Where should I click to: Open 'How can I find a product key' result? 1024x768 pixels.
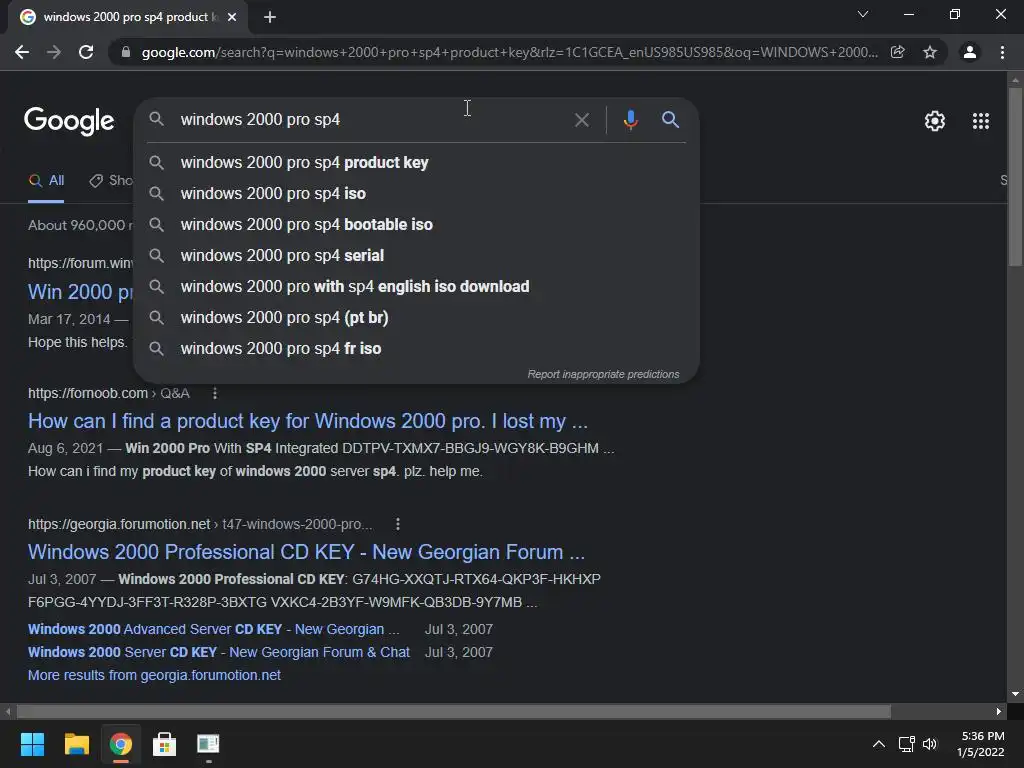[308, 421]
